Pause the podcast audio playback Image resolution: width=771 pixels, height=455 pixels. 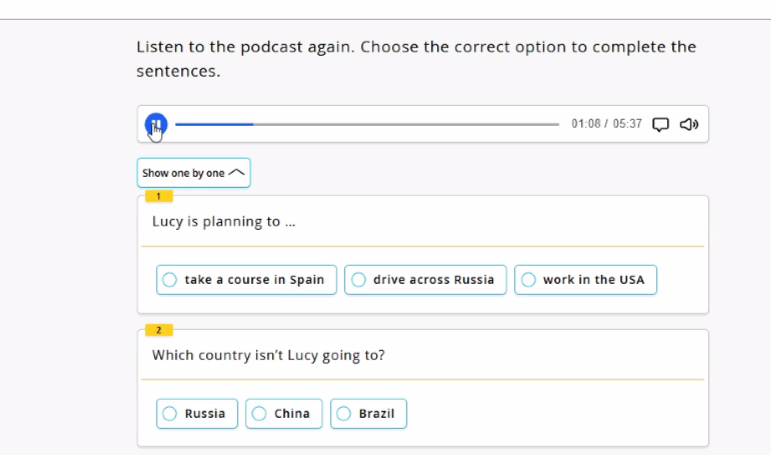pyautogui.click(x=155, y=125)
